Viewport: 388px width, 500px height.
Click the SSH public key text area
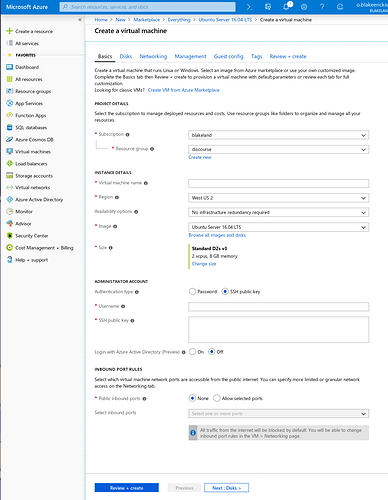click(x=279, y=329)
